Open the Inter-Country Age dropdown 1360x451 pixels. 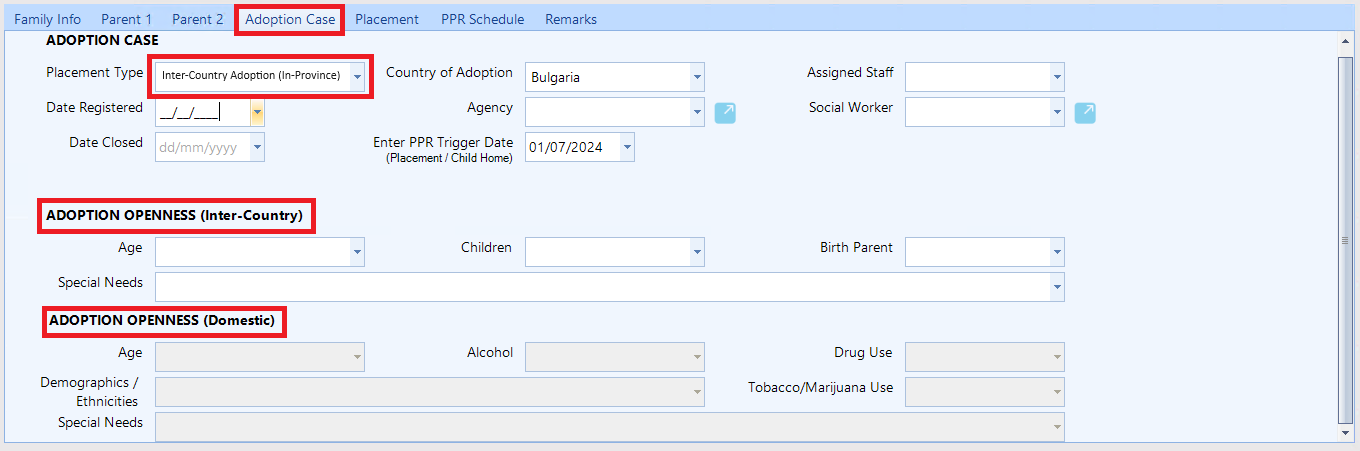(357, 253)
